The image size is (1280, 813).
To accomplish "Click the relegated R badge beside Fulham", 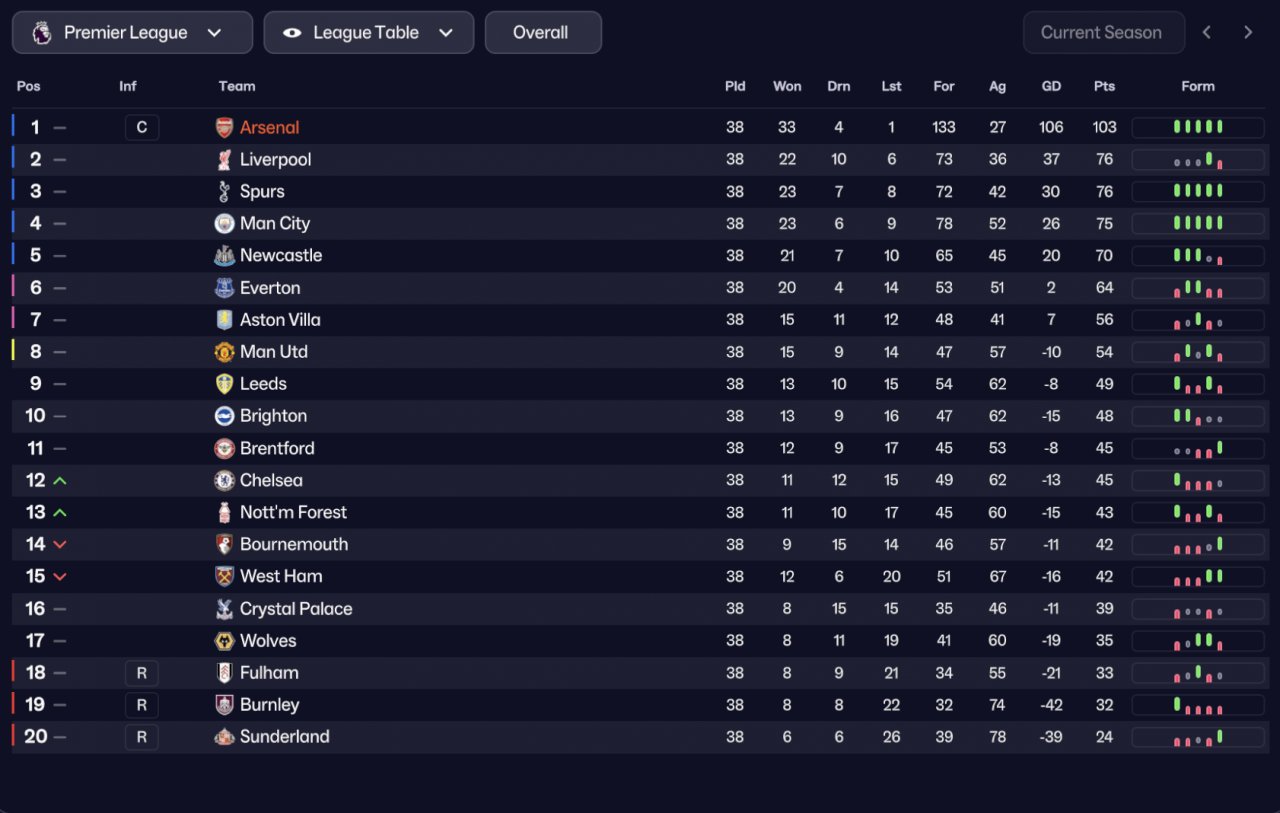I will coord(142,673).
